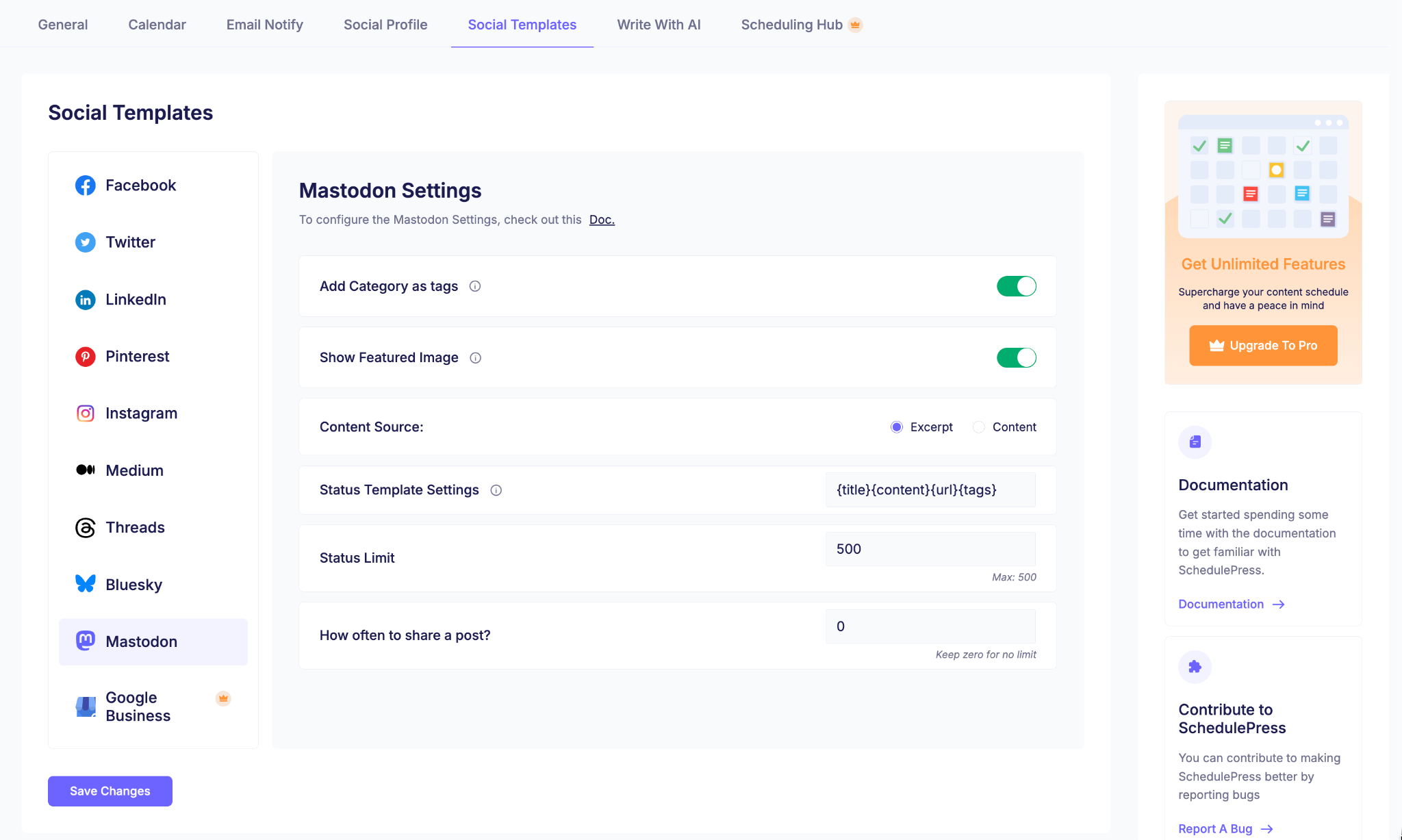Select Pinterest in the templates sidebar
Screen dimensions: 1402x840
pos(153,357)
